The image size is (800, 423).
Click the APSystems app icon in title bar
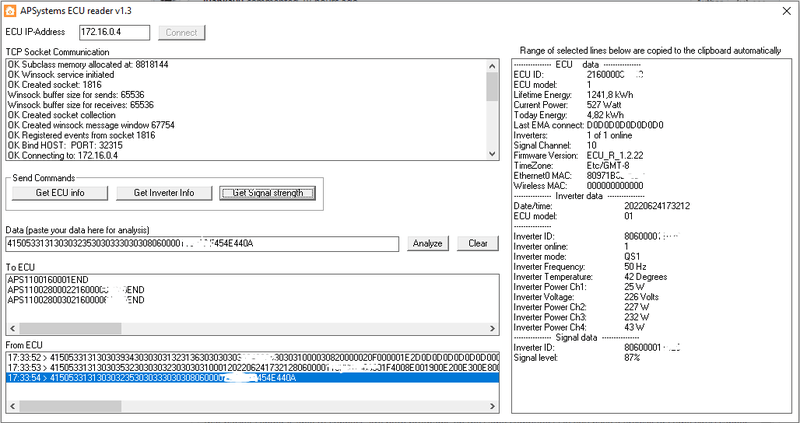(x=10, y=10)
